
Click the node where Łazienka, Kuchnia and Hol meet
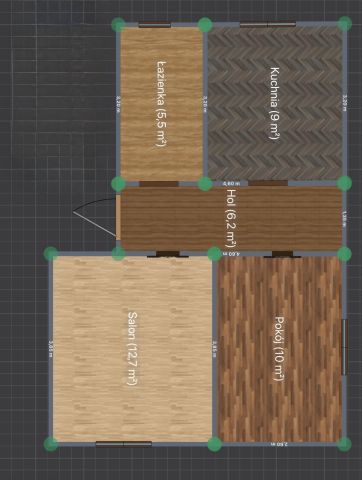205,184
